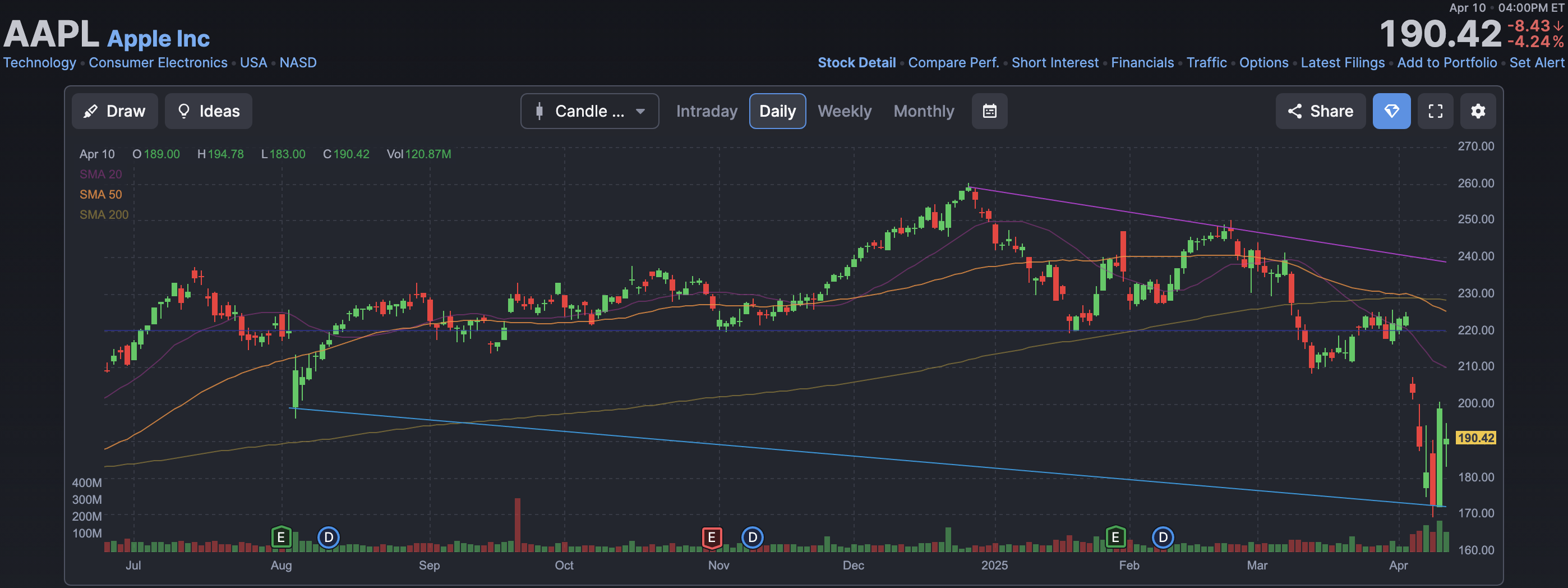
Task: Click the blue diamond premium icon
Action: [1391, 111]
